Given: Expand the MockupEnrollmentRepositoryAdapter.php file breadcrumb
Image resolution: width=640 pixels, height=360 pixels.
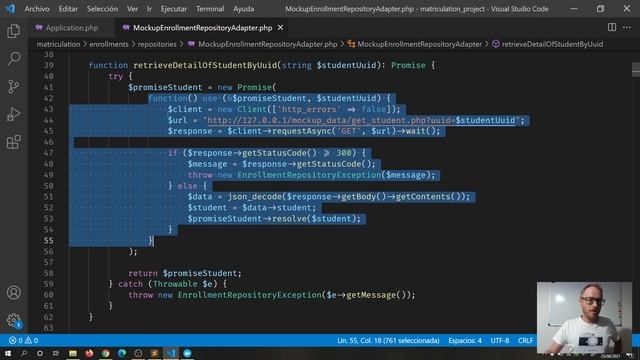Looking at the screenshot, I should pyautogui.click(x=263, y=44).
